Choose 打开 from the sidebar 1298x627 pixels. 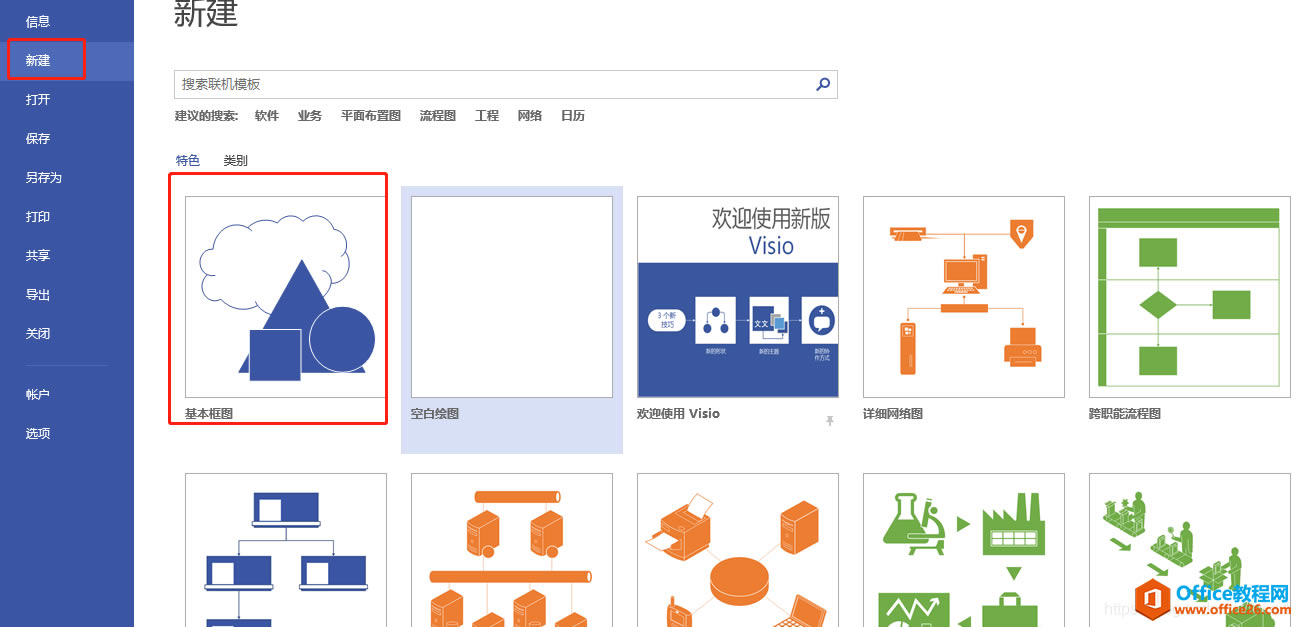38,100
